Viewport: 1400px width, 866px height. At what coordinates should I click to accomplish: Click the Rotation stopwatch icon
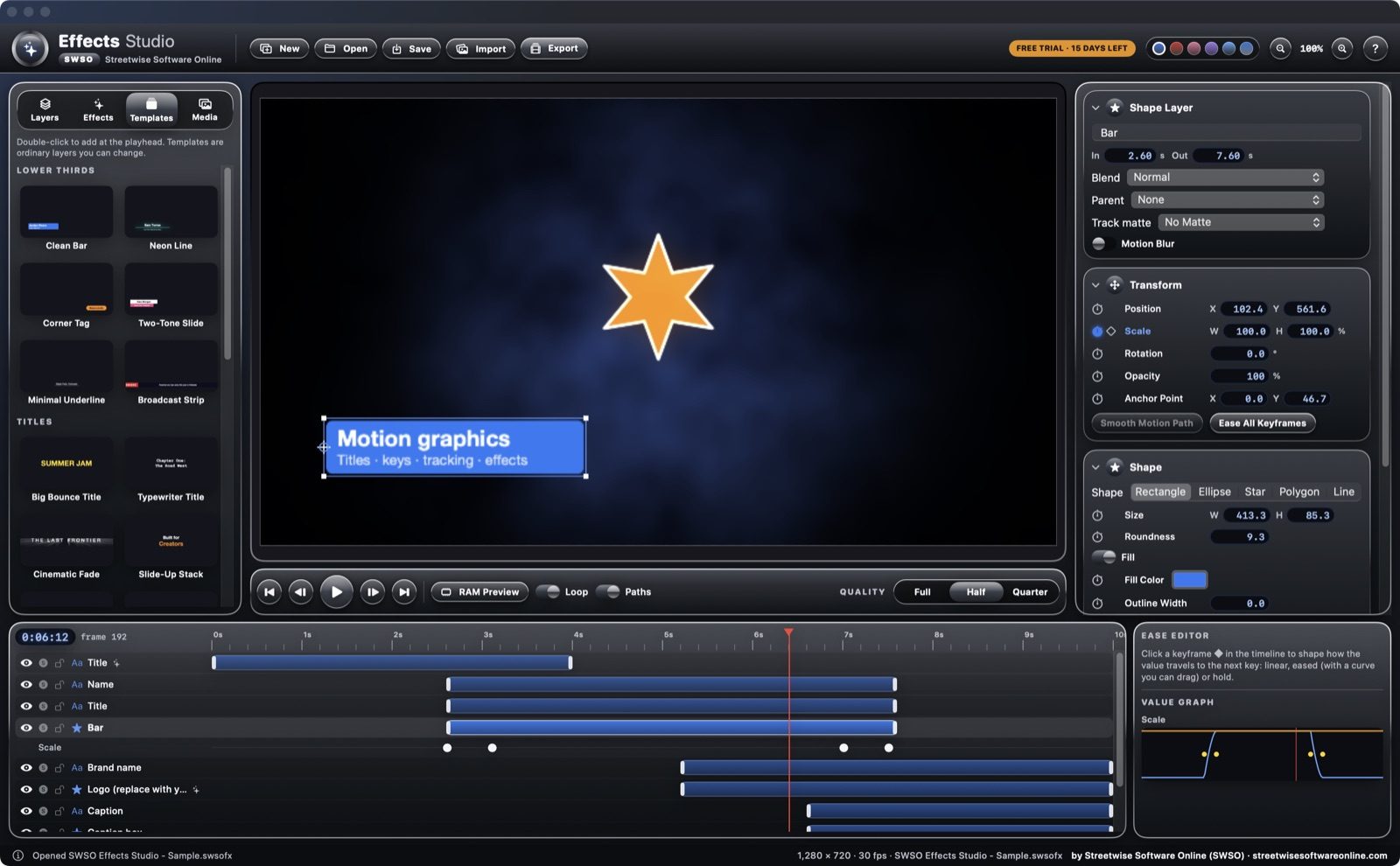click(x=1097, y=353)
